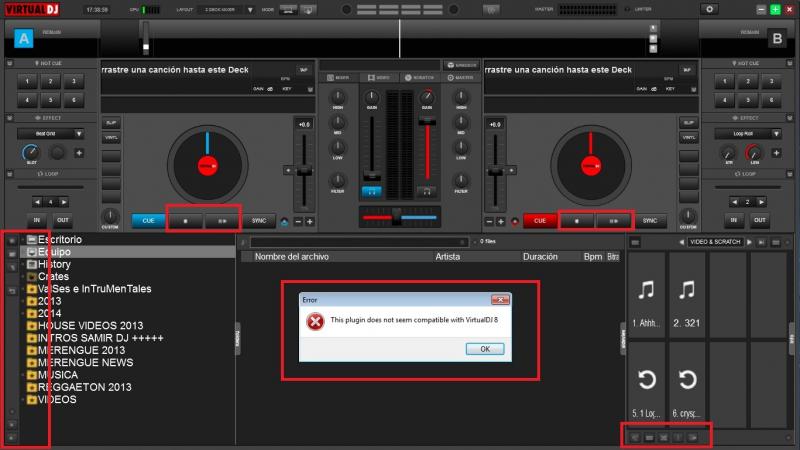Click SYNC on the left deck

click(259, 220)
